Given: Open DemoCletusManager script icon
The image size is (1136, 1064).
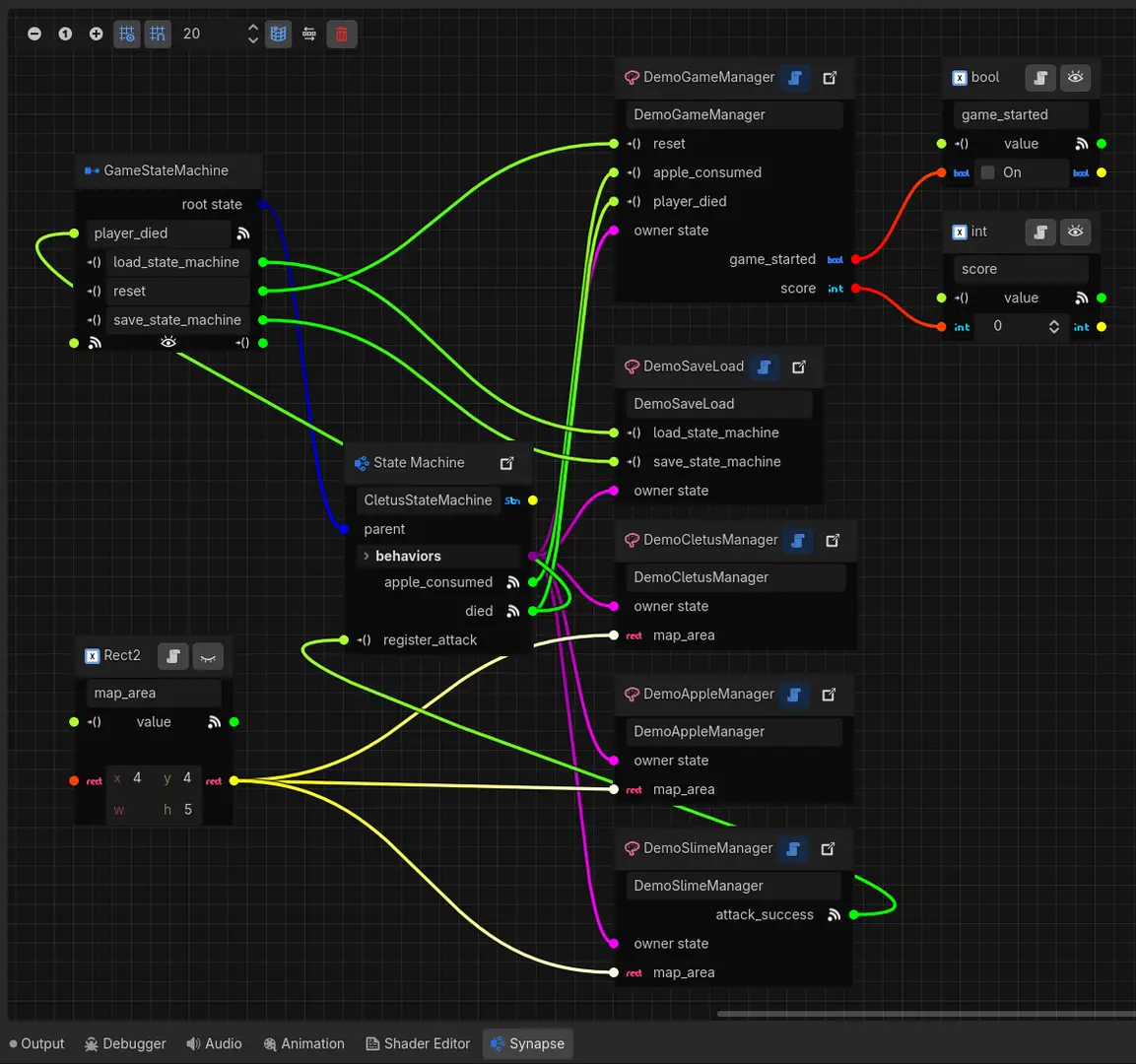Looking at the screenshot, I should tap(798, 540).
